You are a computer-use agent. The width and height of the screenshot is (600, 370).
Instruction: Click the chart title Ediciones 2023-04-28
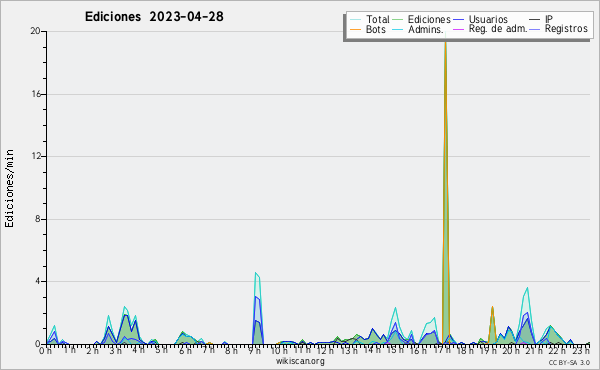(x=154, y=17)
